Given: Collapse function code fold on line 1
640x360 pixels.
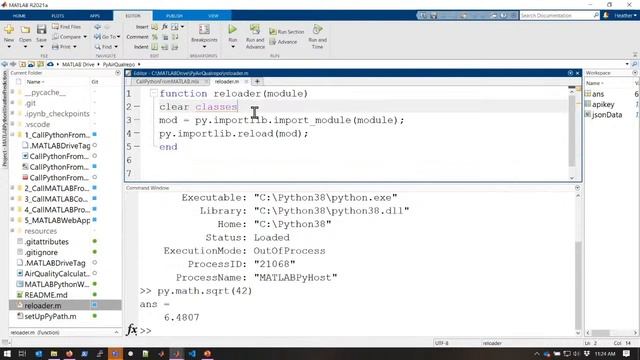Looking at the screenshot, I should pos(153,93).
